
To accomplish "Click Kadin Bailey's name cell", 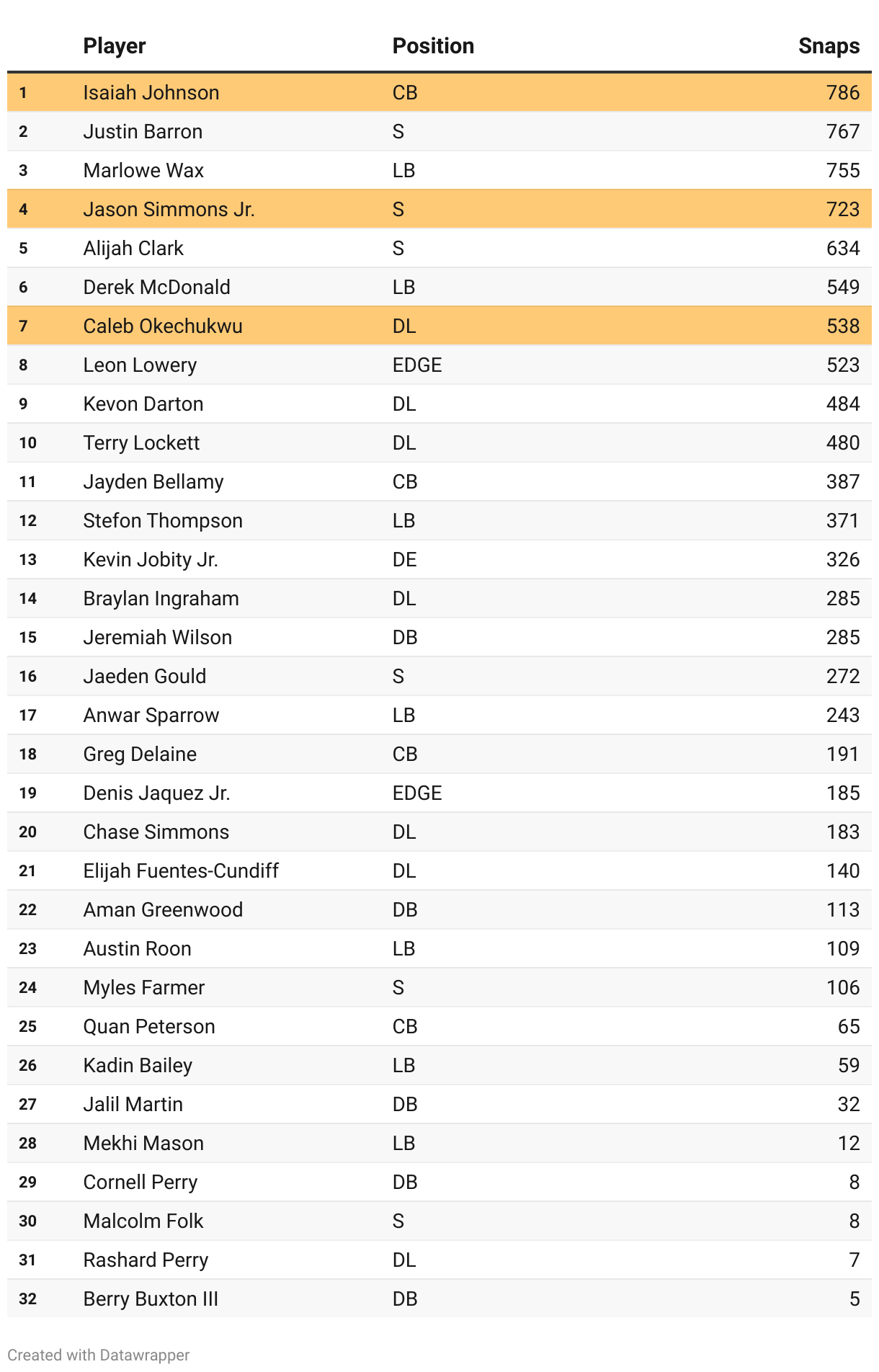I will point(138,1065).
